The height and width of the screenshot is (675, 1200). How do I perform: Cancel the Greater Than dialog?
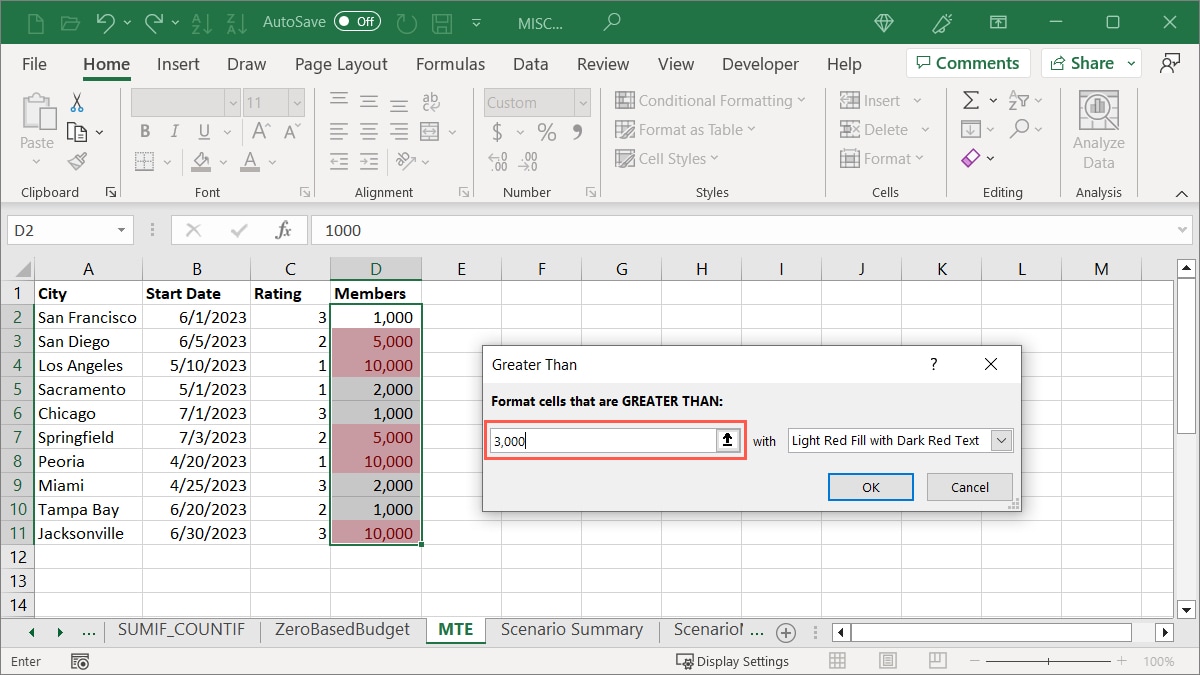click(968, 487)
